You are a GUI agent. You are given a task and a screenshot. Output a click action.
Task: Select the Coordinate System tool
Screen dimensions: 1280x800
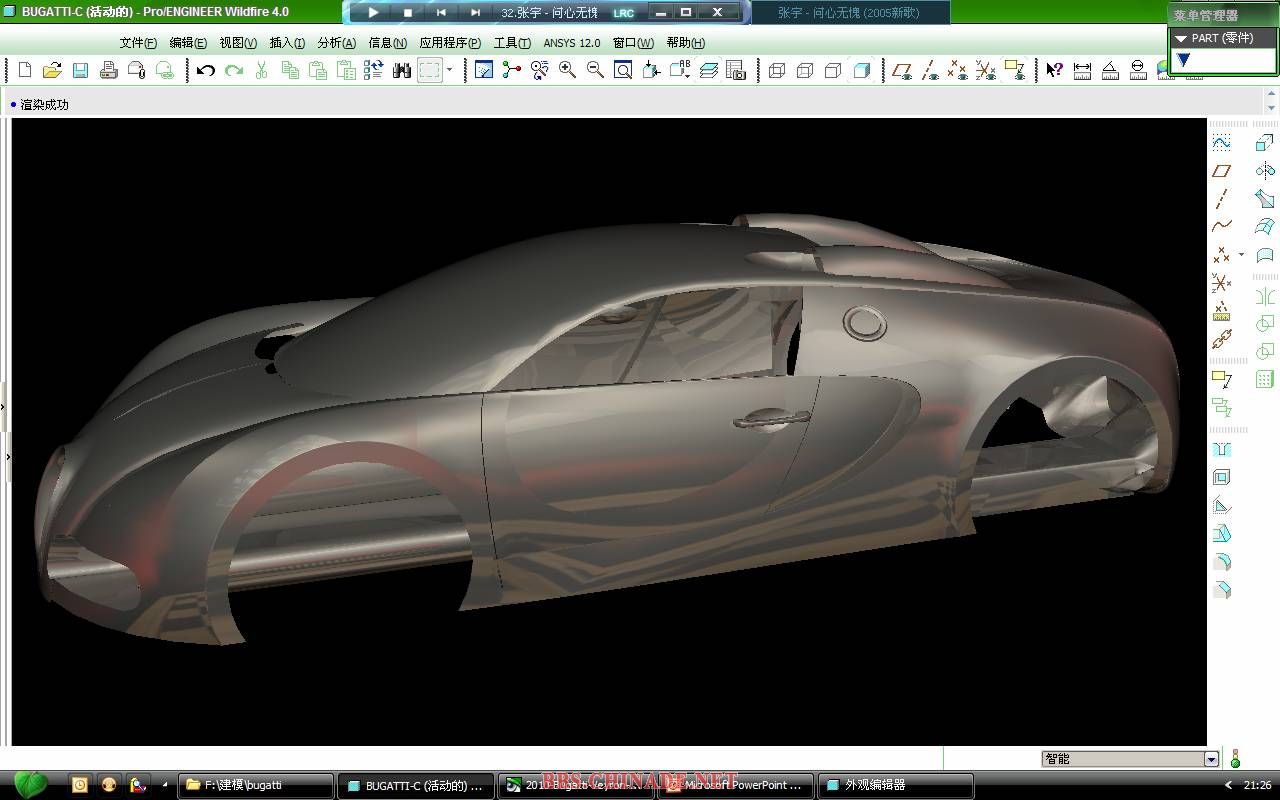coord(1221,283)
